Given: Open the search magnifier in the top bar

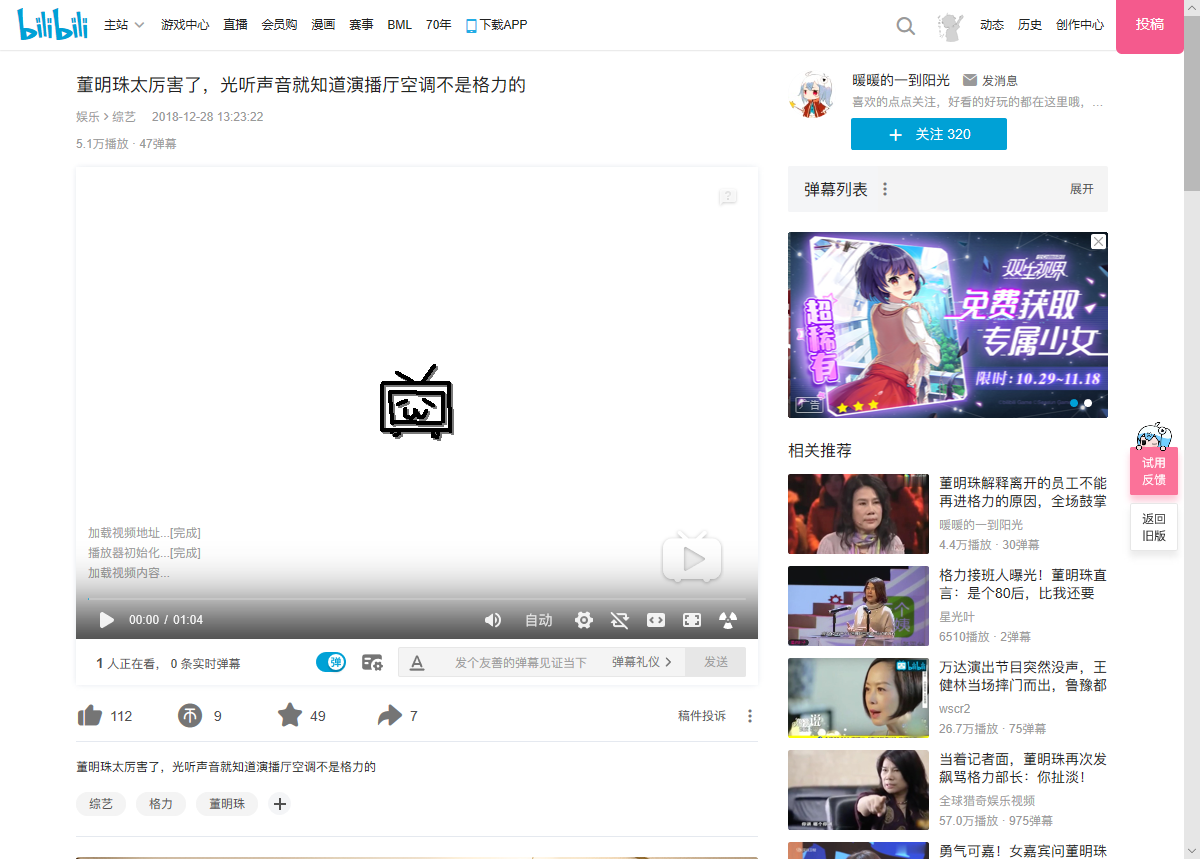Looking at the screenshot, I should (905, 25).
